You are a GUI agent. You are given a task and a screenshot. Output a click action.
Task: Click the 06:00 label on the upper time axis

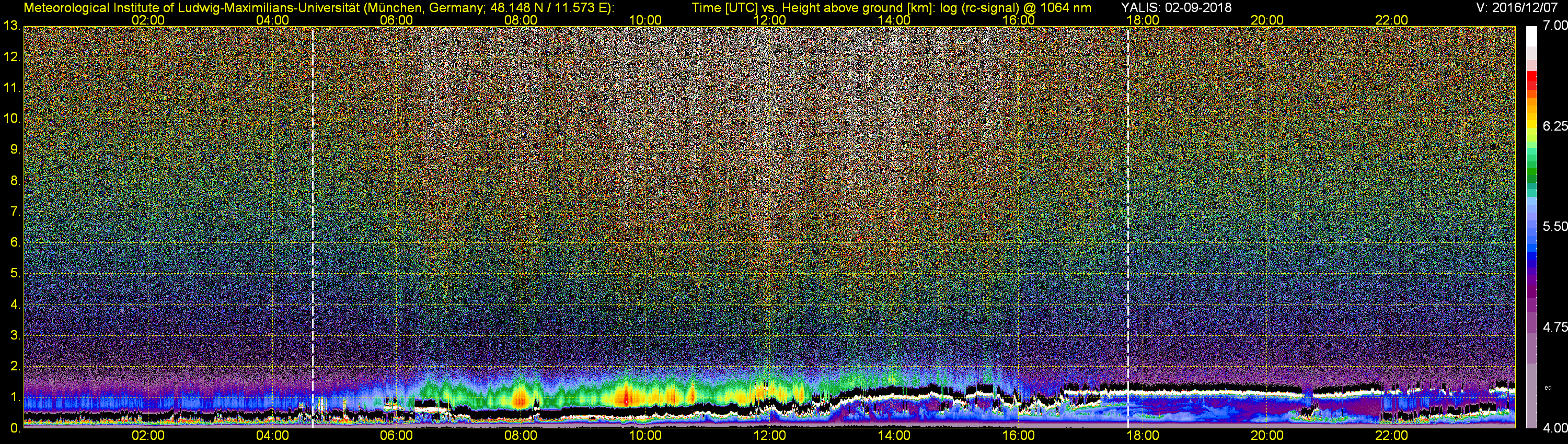(x=396, y=20)
